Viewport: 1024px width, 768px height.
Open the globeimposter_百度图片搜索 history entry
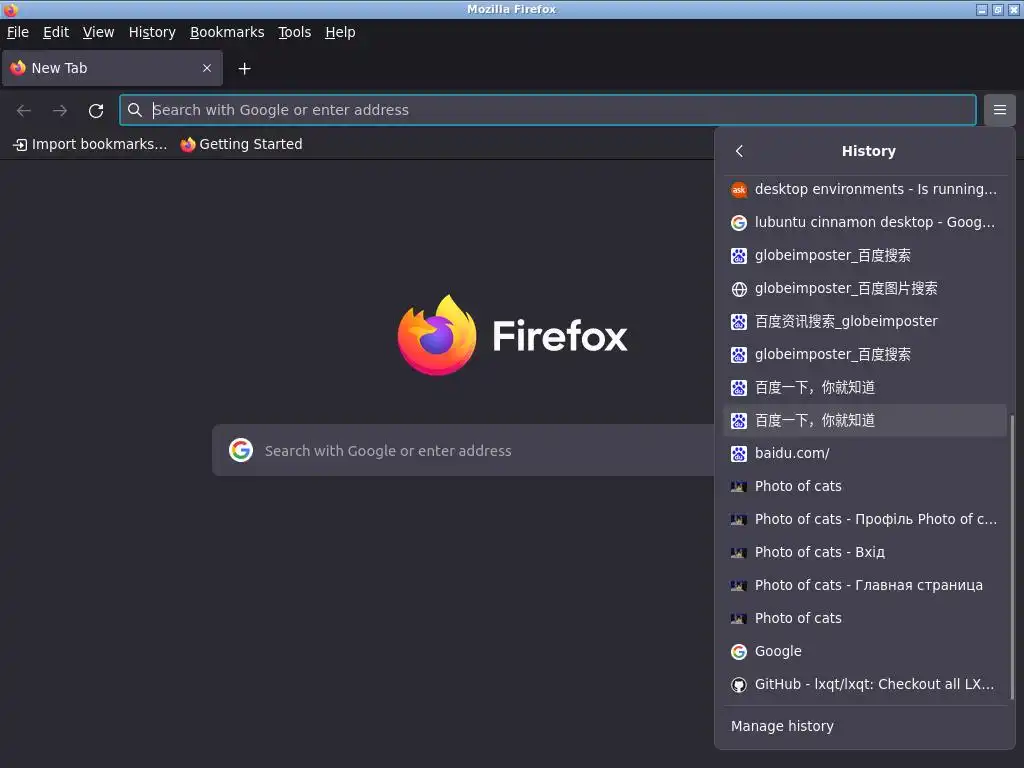click(865, 289)
